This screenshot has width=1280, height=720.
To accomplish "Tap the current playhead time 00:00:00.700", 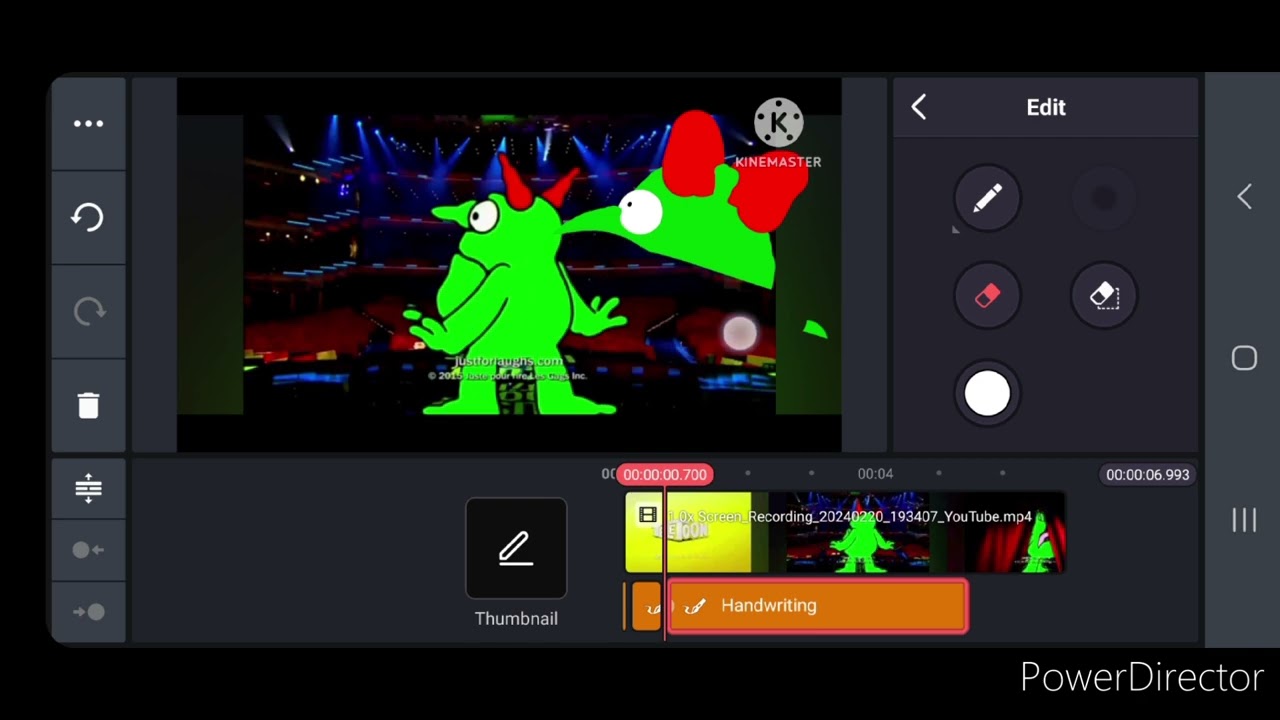I will tap(665, 475).
